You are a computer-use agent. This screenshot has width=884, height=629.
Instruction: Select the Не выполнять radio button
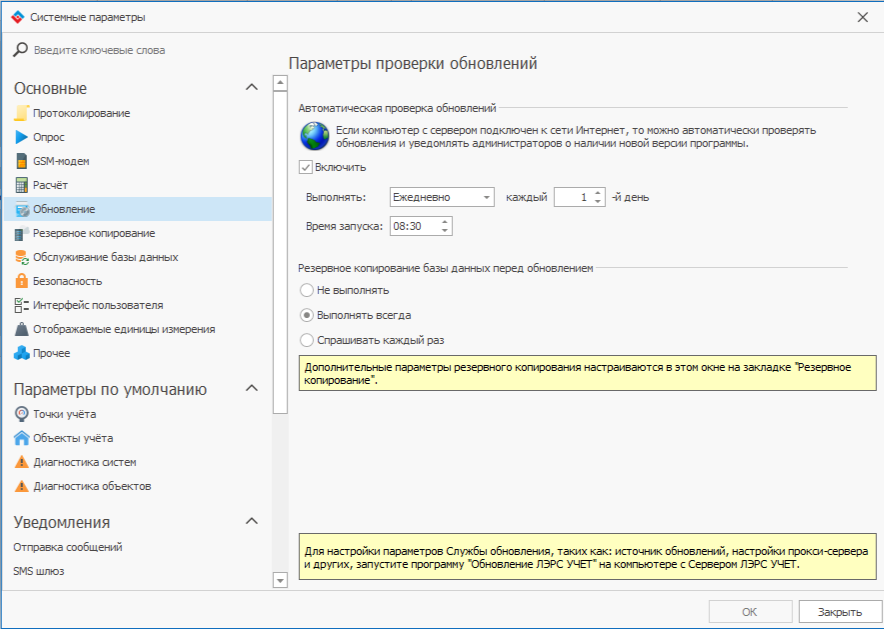click(306, 290)
